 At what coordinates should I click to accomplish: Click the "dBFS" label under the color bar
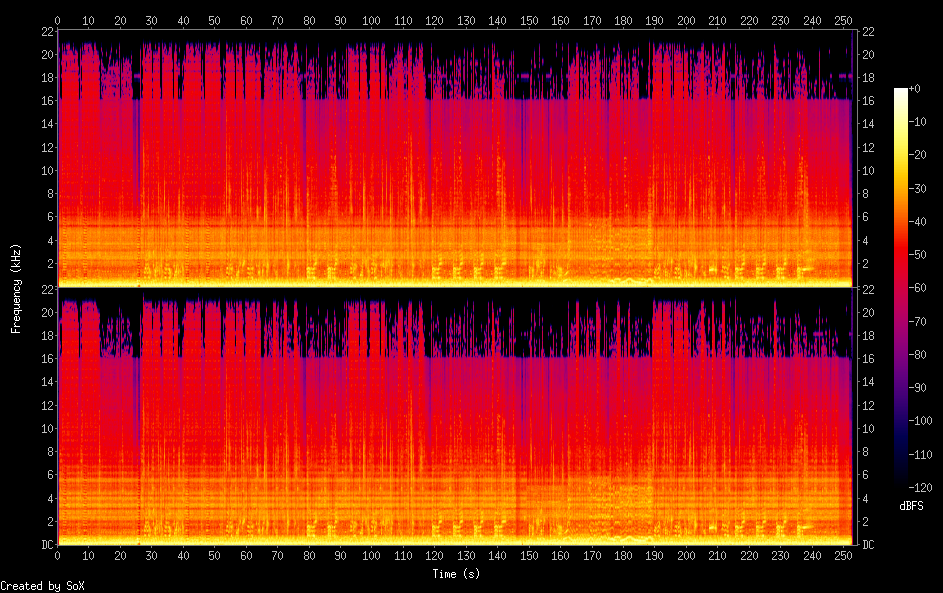click(911, 506)
